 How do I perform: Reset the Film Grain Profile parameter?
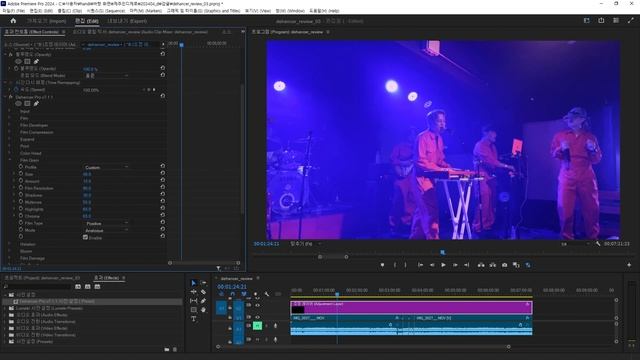(x=162, y=167)
